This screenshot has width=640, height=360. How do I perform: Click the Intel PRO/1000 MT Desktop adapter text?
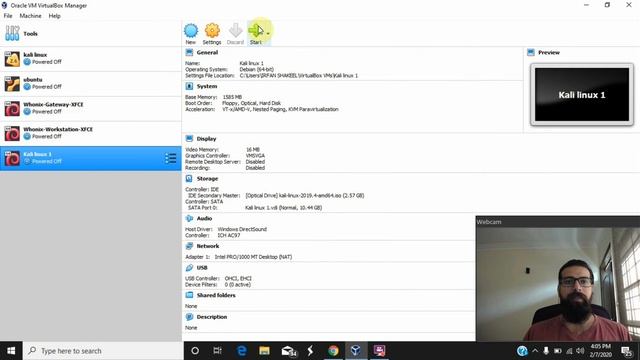(253, 257)
